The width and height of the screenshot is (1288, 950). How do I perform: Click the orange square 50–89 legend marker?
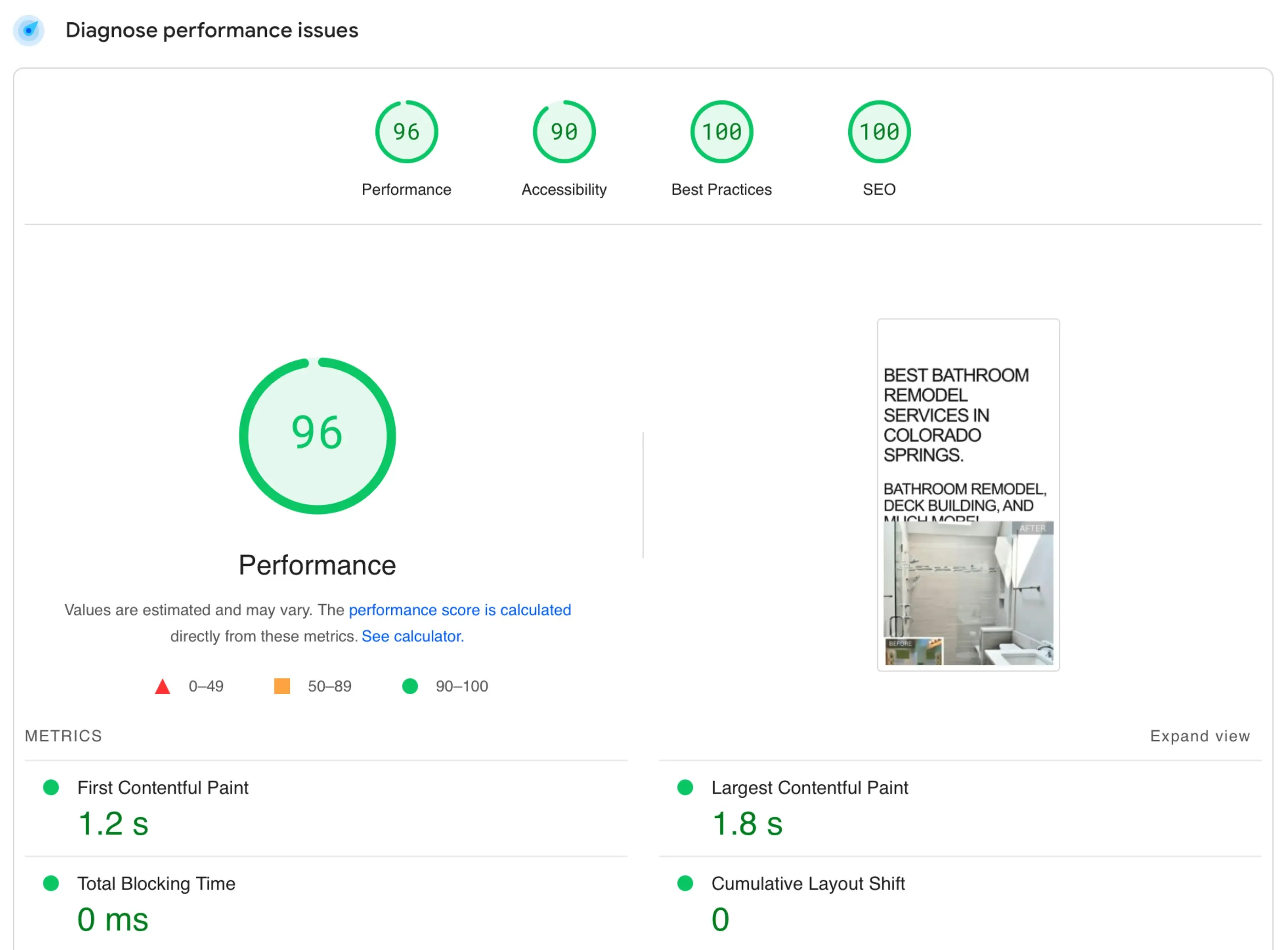point(282,686)
